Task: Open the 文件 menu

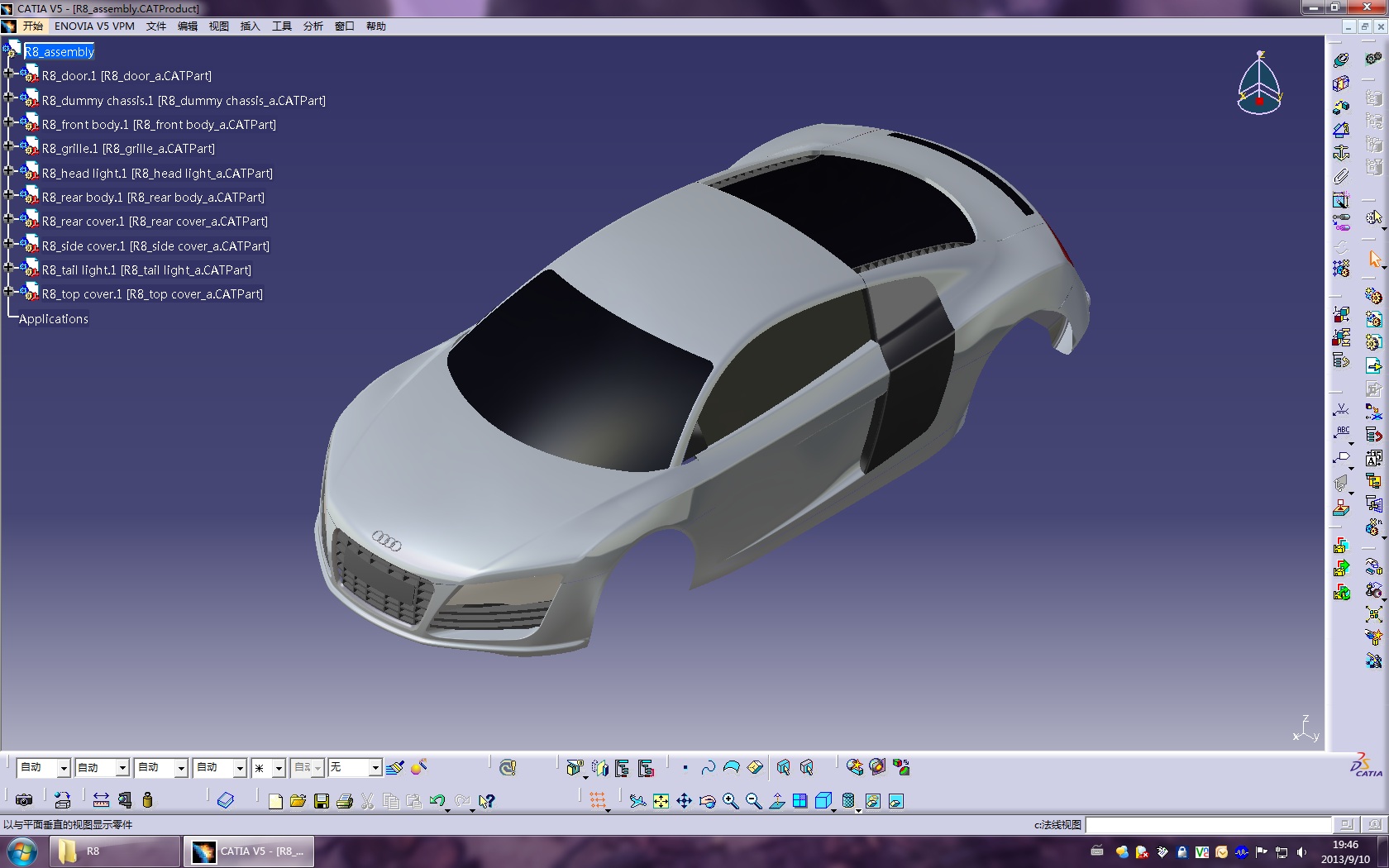Action: pyautogui.click(x=156, y=26)
